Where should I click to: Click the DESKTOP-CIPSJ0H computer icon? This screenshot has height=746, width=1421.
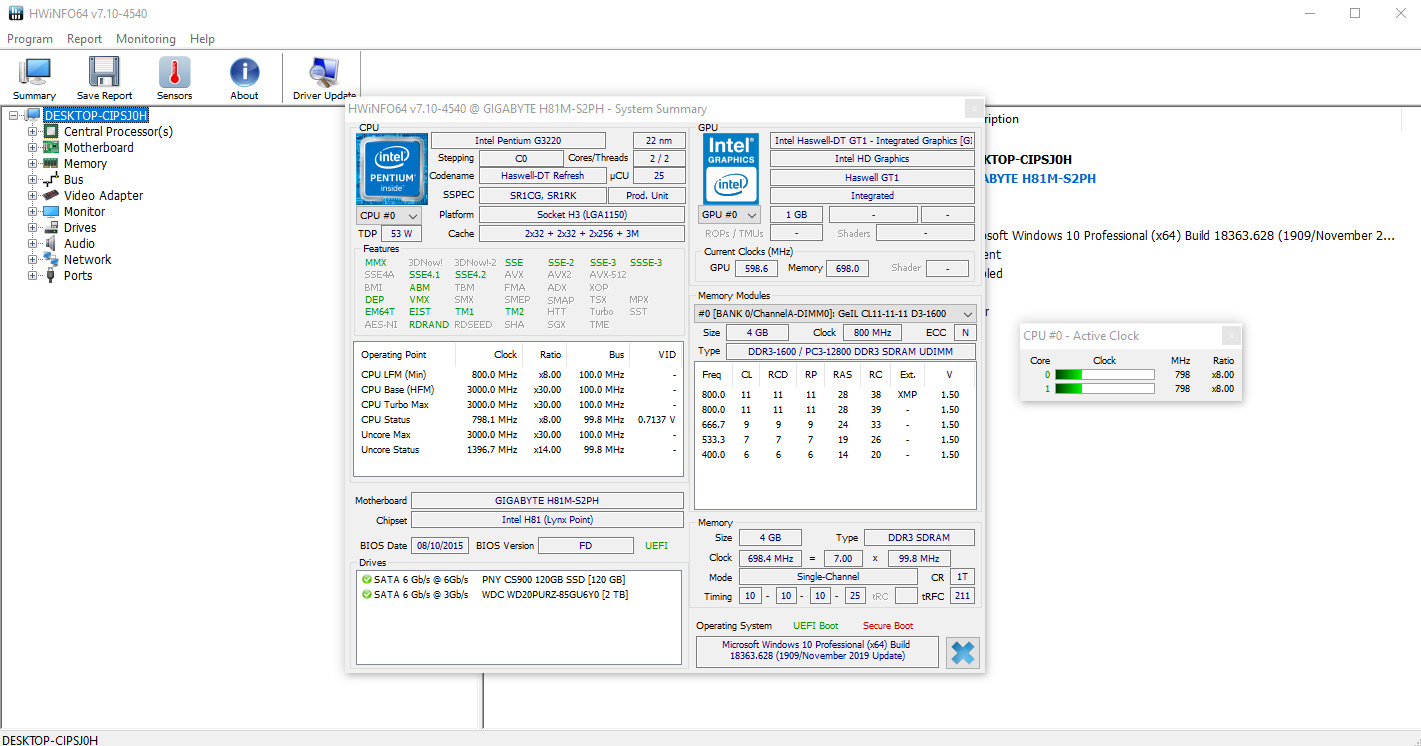tap(33, 115)
